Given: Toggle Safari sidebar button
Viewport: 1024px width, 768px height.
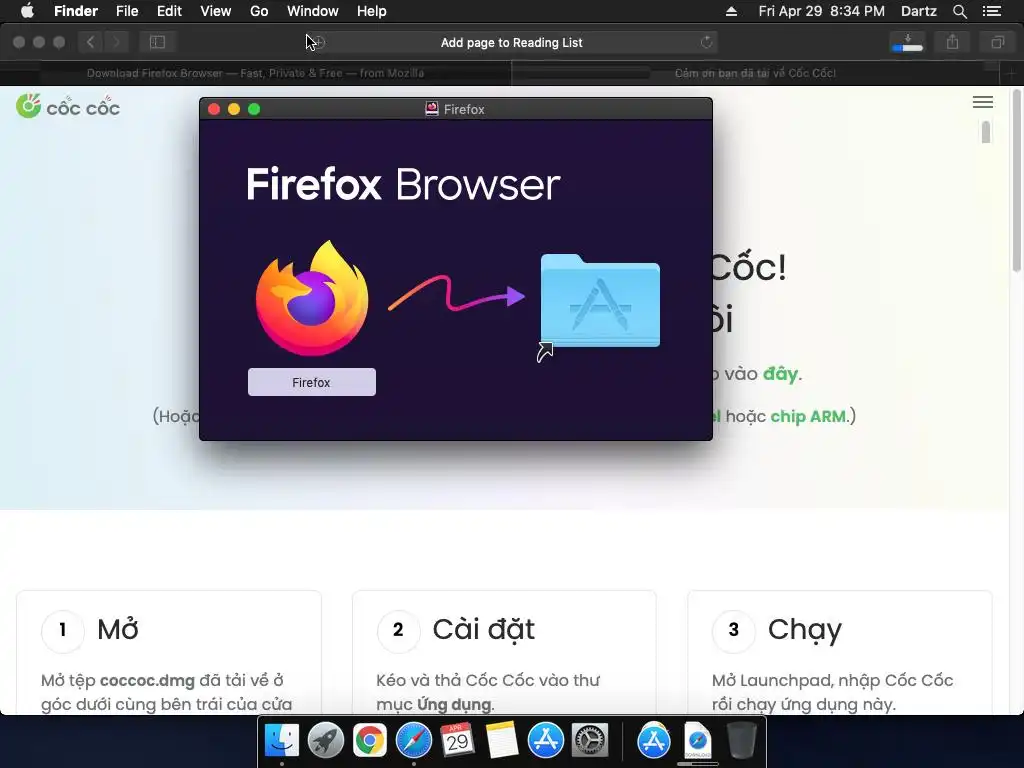Looking at the screenshot, I should (157, 42).
